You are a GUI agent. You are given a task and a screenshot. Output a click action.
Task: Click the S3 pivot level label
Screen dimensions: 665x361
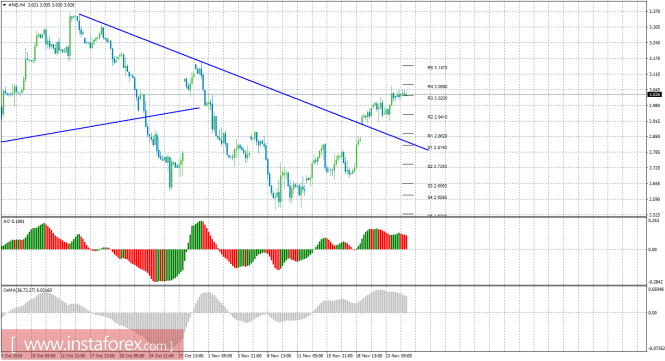pyautogui.click(x=437, y=186)
